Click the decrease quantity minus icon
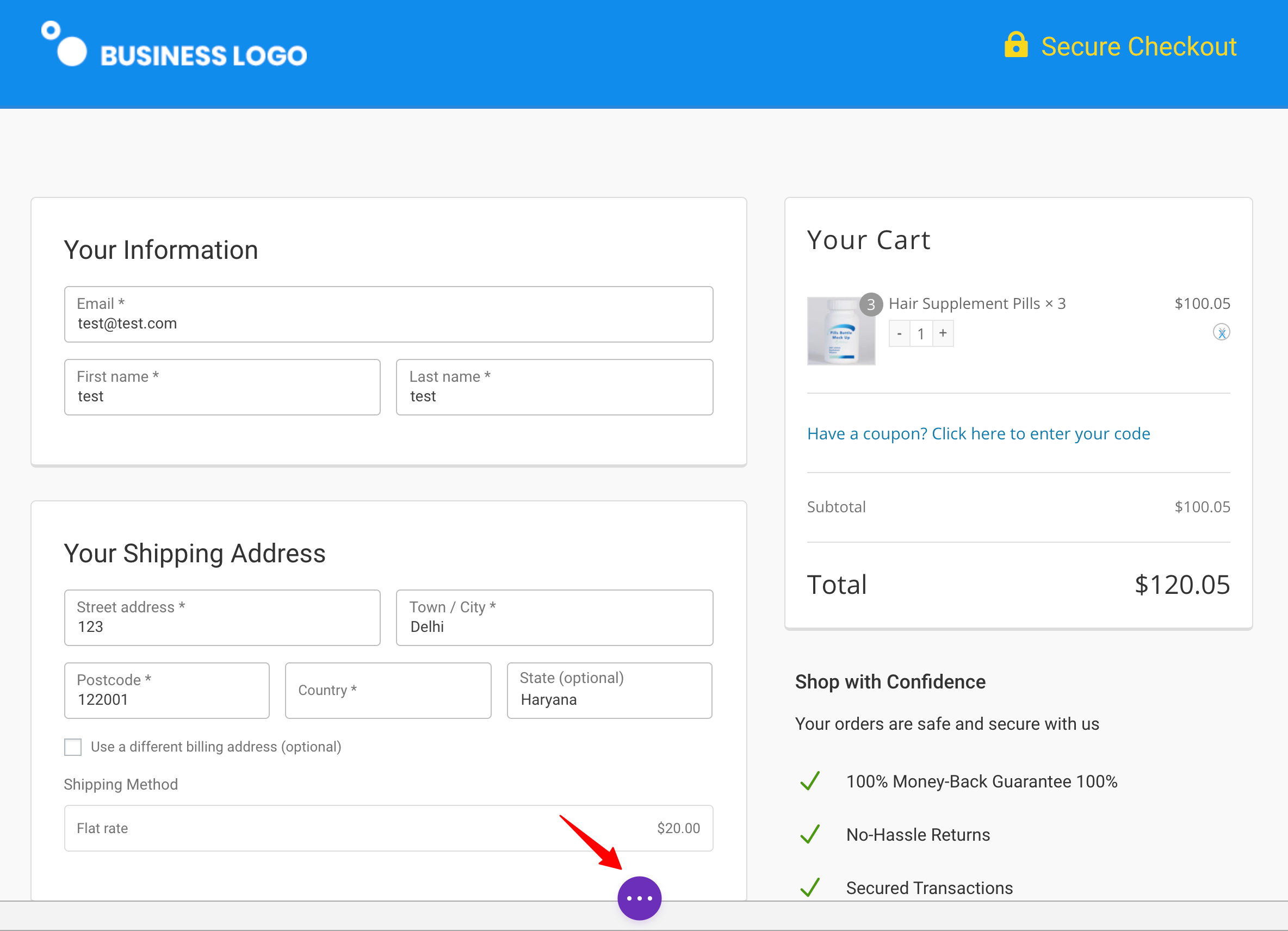 tap(899, 333)
